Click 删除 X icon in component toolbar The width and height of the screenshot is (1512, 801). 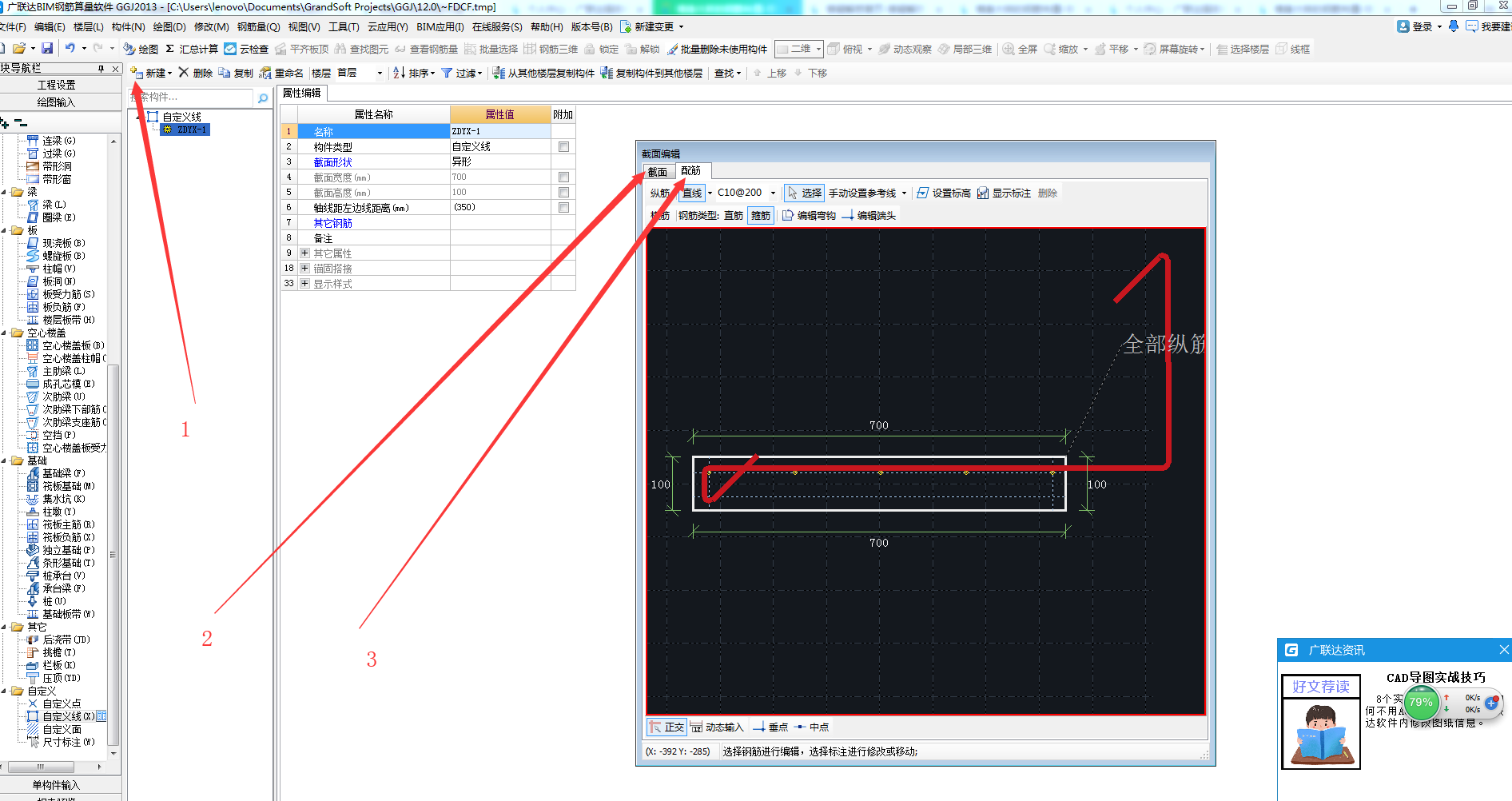point(184,73)
